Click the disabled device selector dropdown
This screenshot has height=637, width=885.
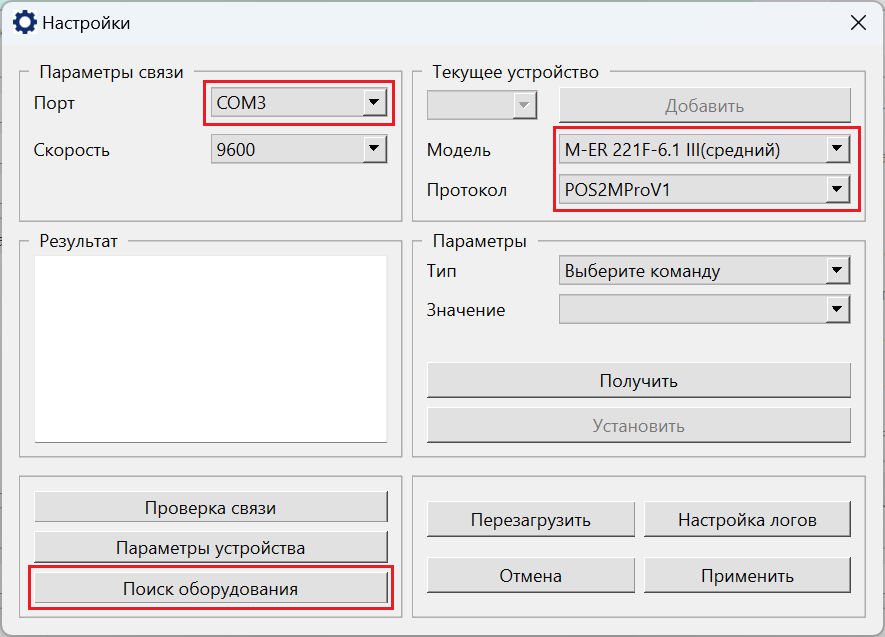482,105
